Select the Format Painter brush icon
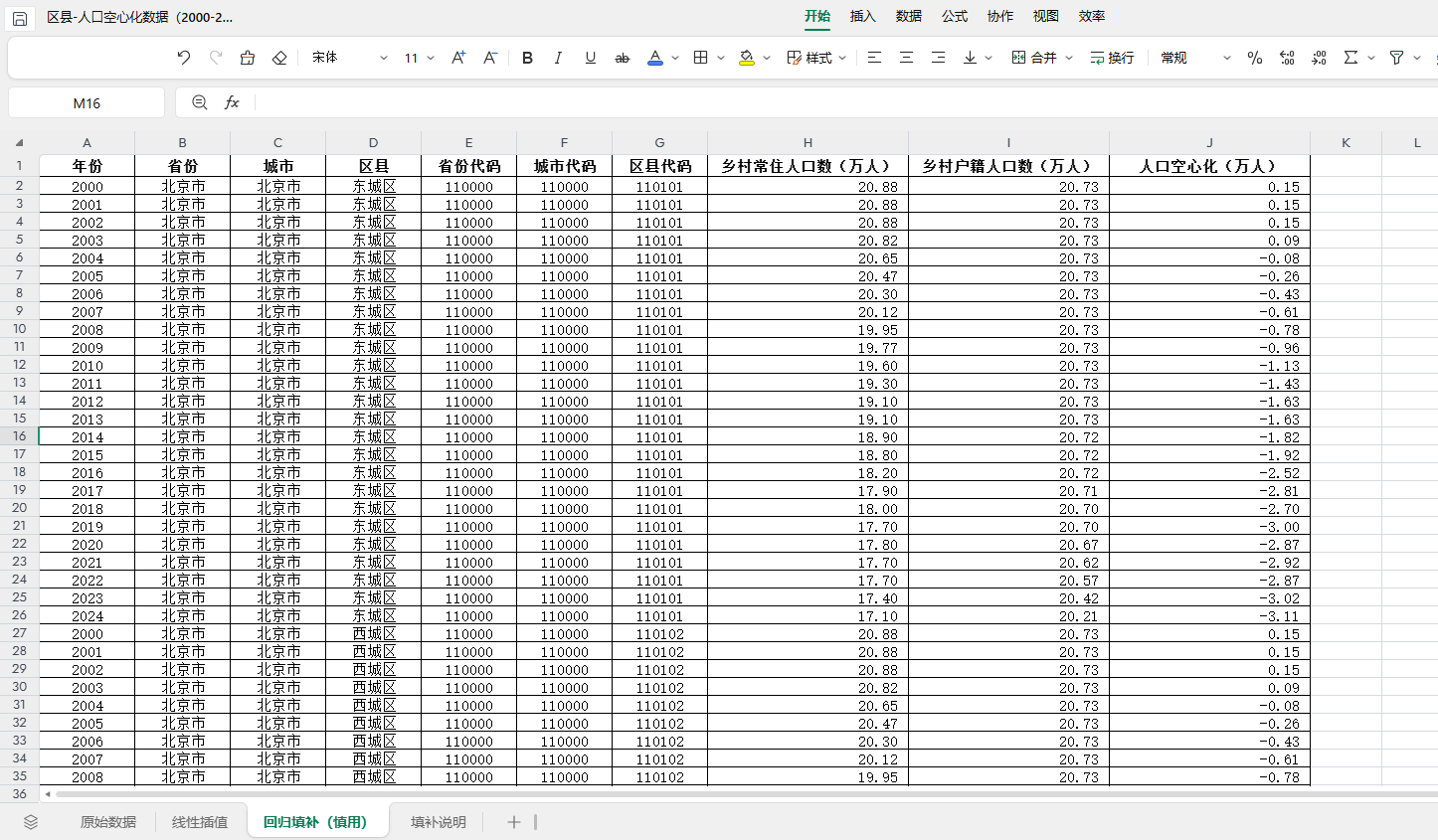This screenshot has height=840, width=1438. [247, 58]
